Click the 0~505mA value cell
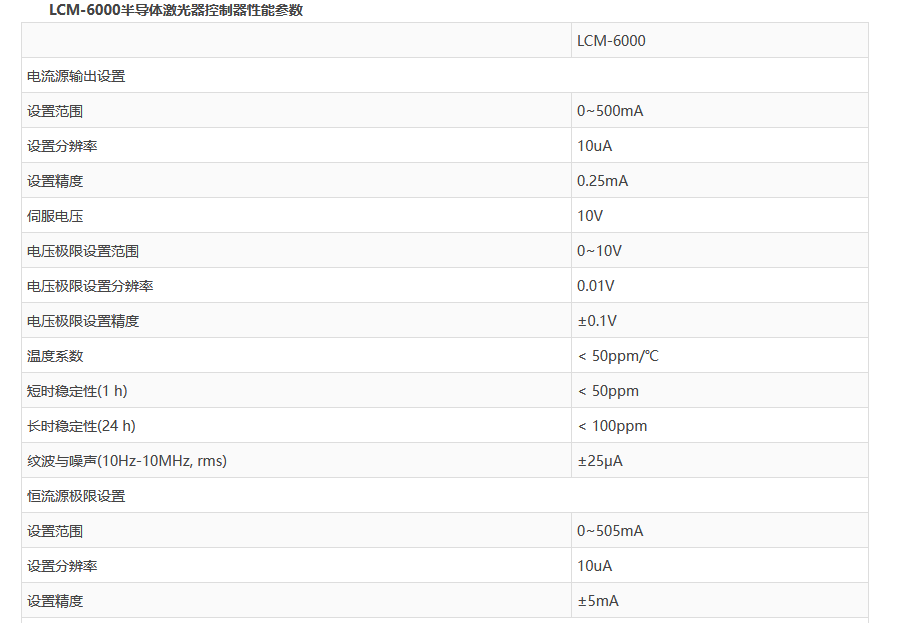 pos(610,531)
